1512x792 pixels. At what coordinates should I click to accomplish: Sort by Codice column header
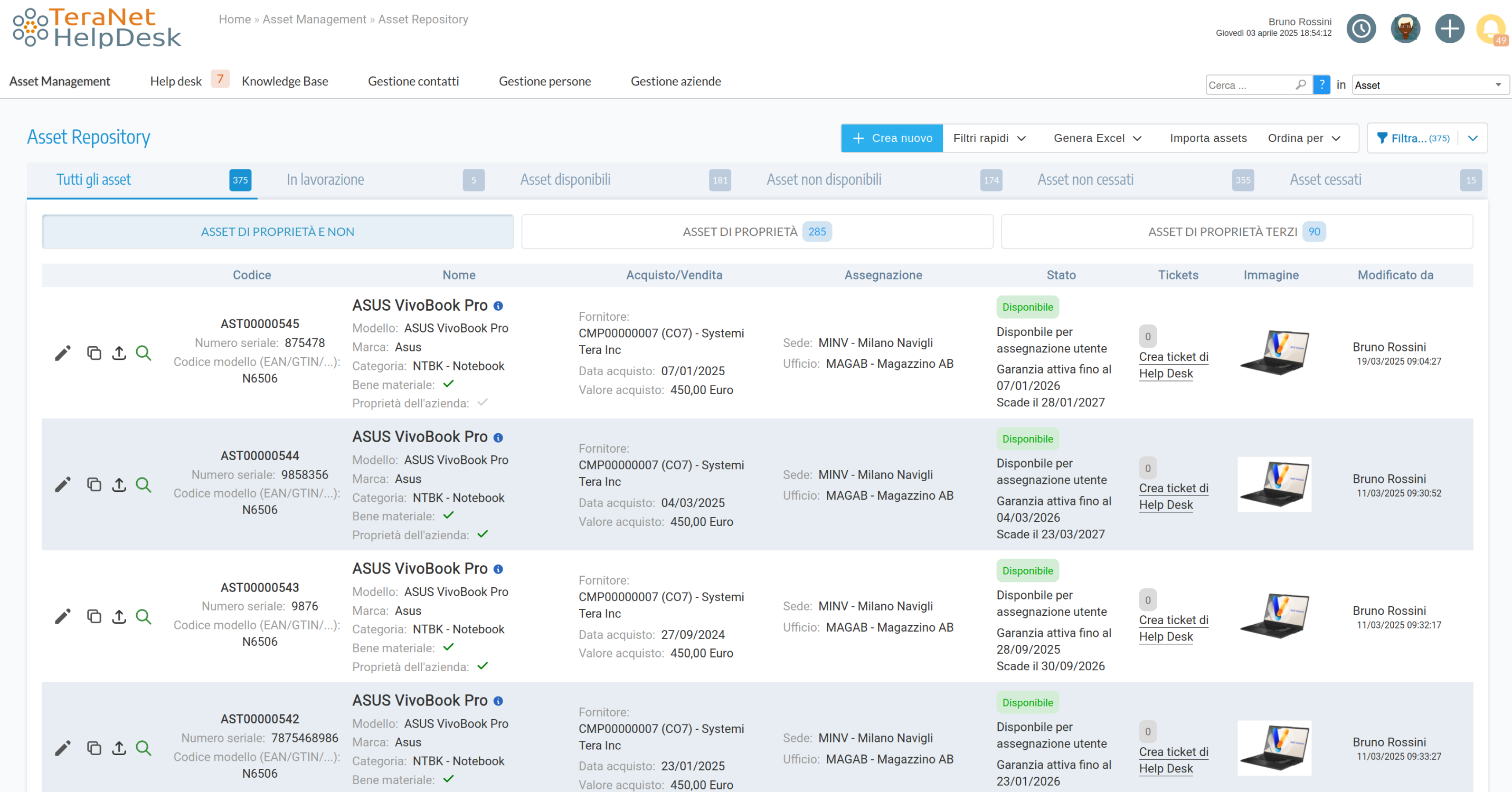252,275
